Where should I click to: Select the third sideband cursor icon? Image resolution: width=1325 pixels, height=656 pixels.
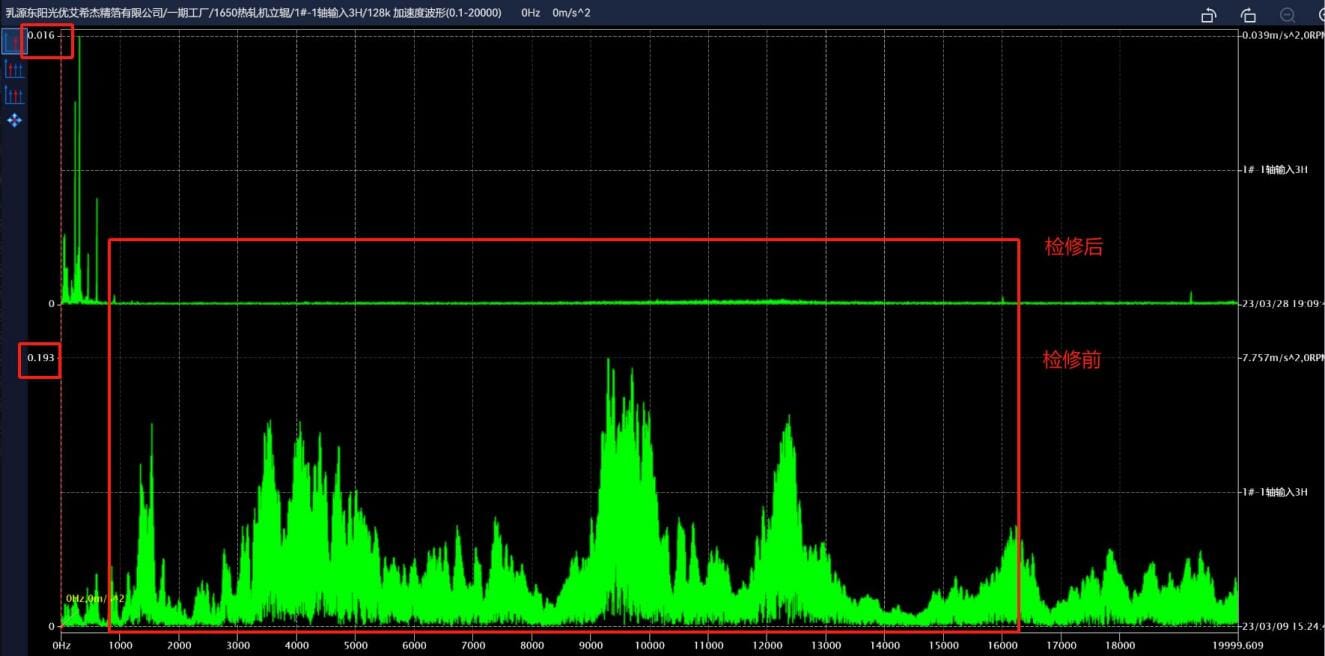point(14,95)
